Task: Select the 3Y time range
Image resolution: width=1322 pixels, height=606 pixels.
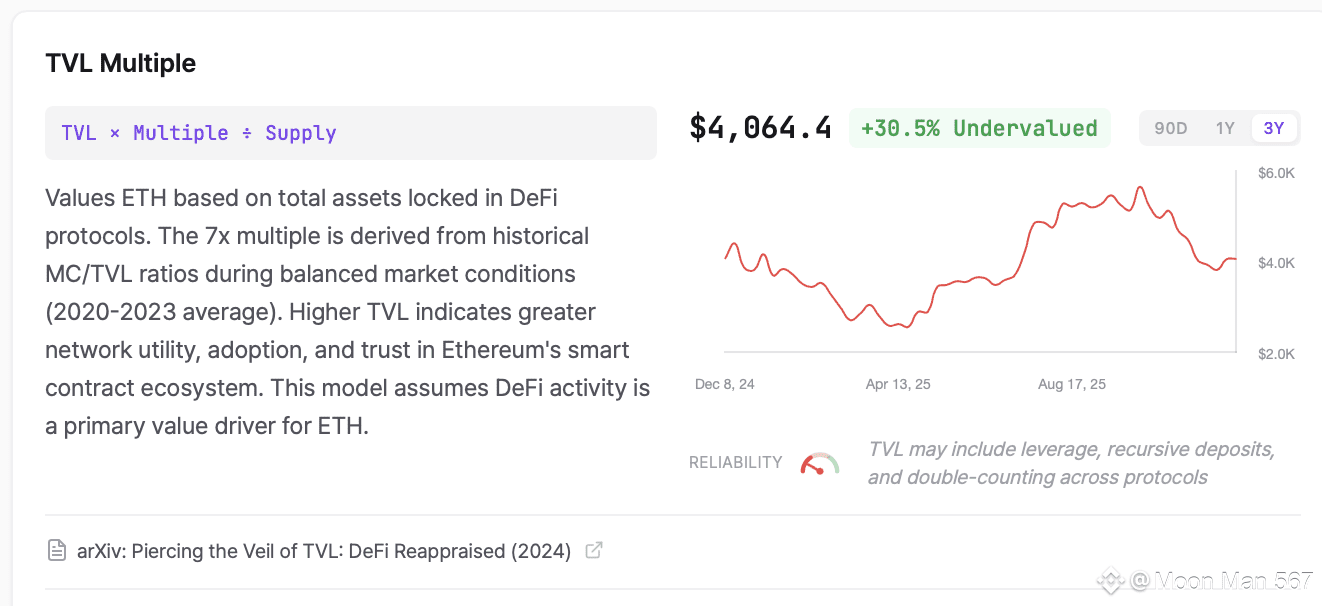Action: pos(1273,128)
